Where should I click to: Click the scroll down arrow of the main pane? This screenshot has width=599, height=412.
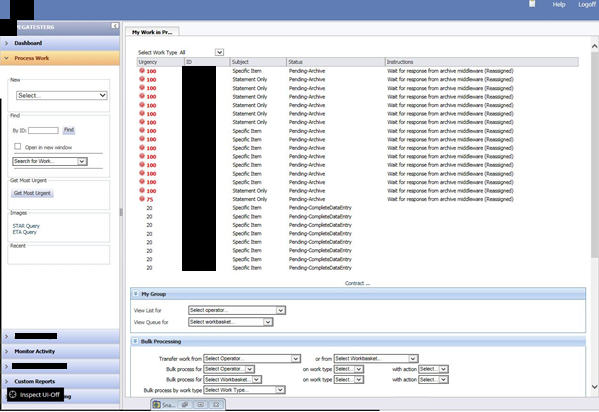pyautogui.click(x=594, y=387)
